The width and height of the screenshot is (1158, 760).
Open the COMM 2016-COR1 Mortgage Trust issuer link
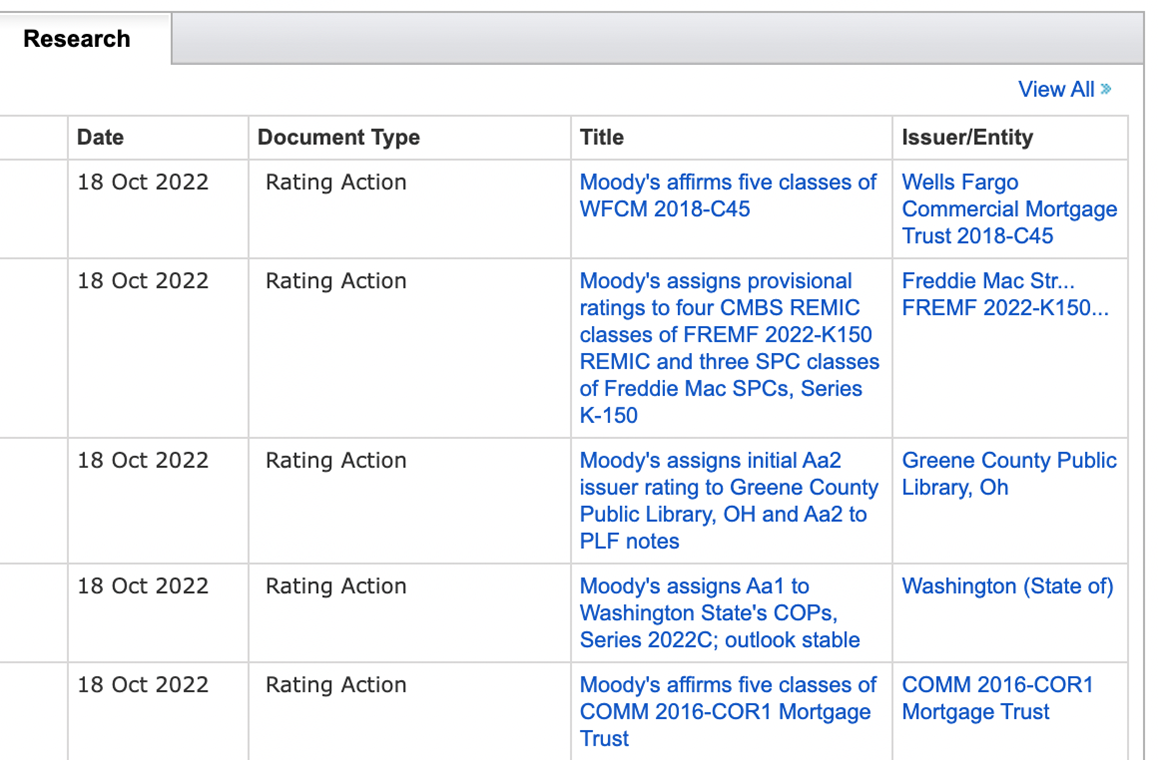tap(997, 698)
